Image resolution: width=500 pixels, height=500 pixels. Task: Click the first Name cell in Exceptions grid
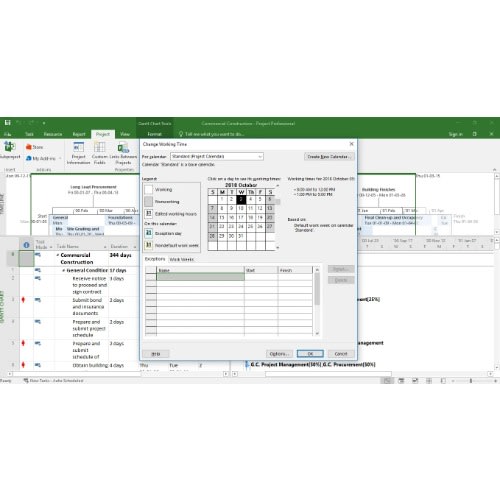(x=200, y=277)
